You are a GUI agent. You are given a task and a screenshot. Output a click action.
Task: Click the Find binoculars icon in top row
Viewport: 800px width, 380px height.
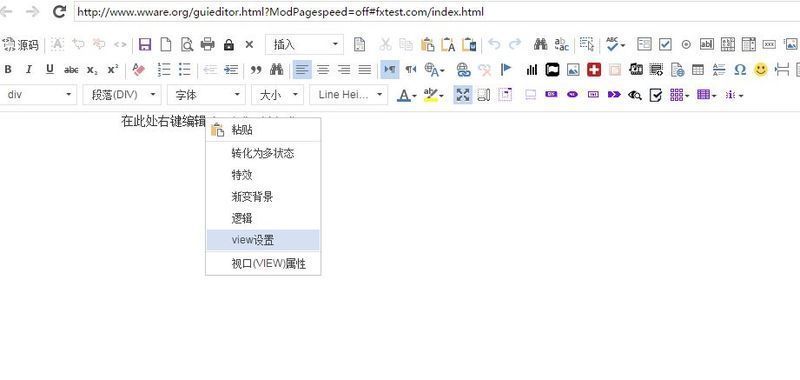[x=540, y=44]
